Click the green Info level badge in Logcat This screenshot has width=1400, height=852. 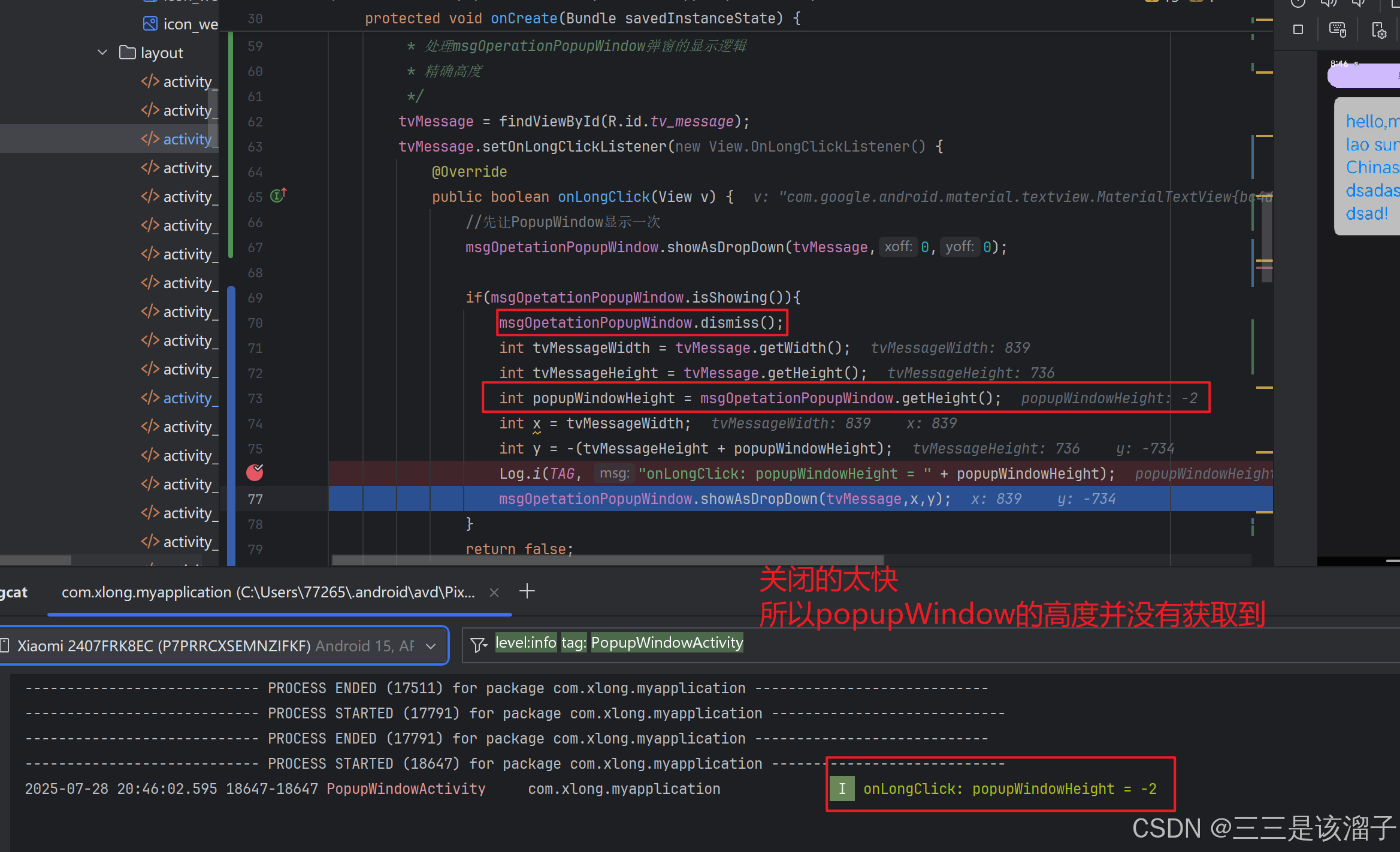tap(842, 788)
